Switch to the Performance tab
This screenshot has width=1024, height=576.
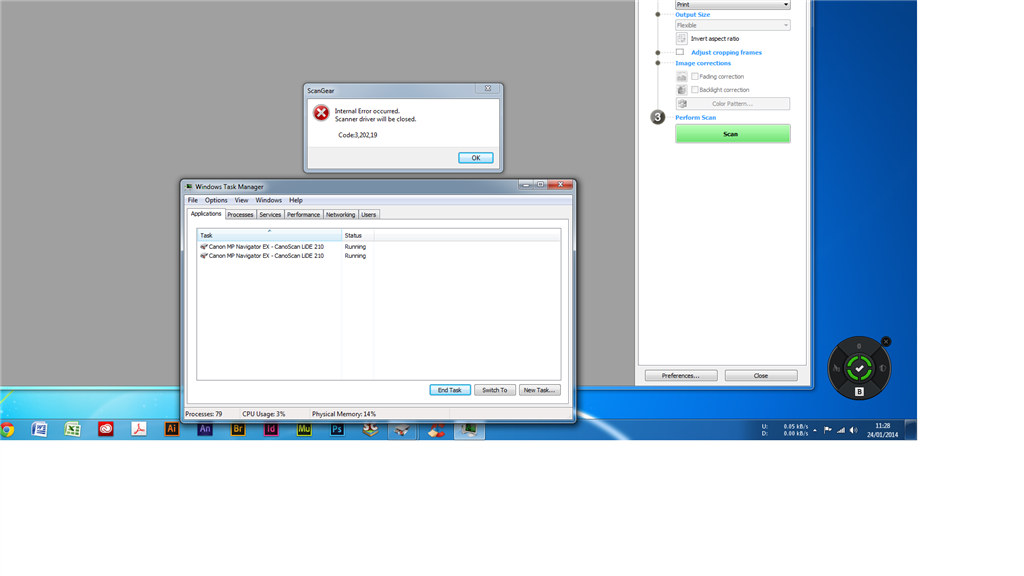304,215
